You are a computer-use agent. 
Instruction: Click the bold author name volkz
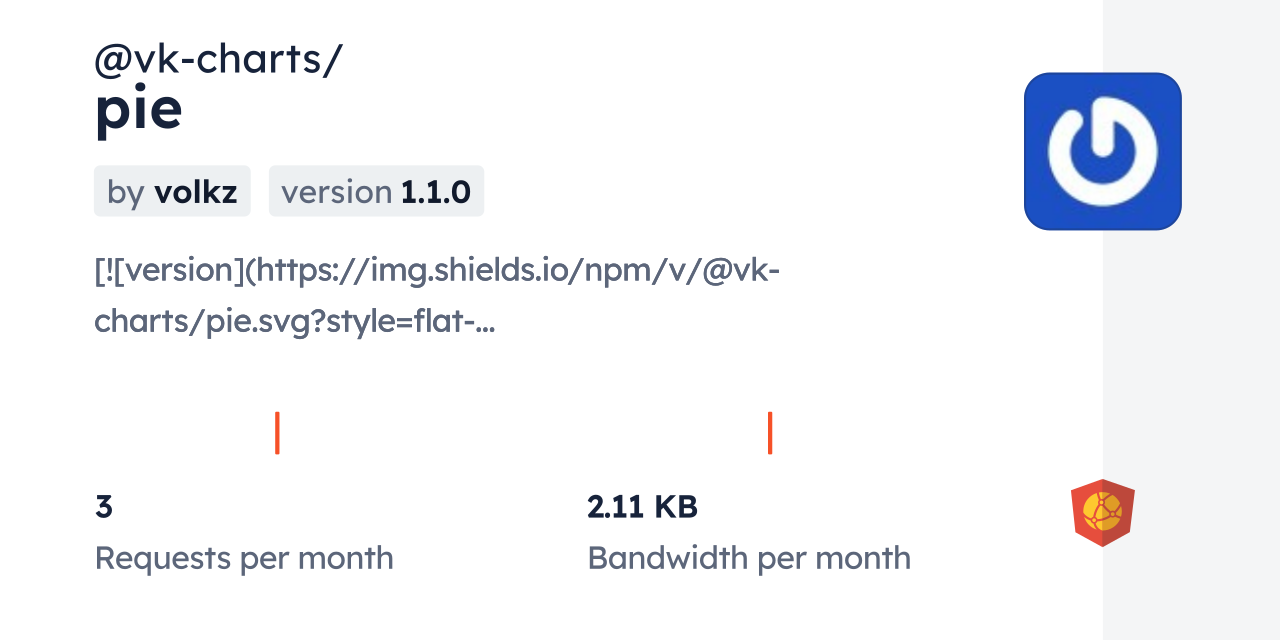pos(195,192)
